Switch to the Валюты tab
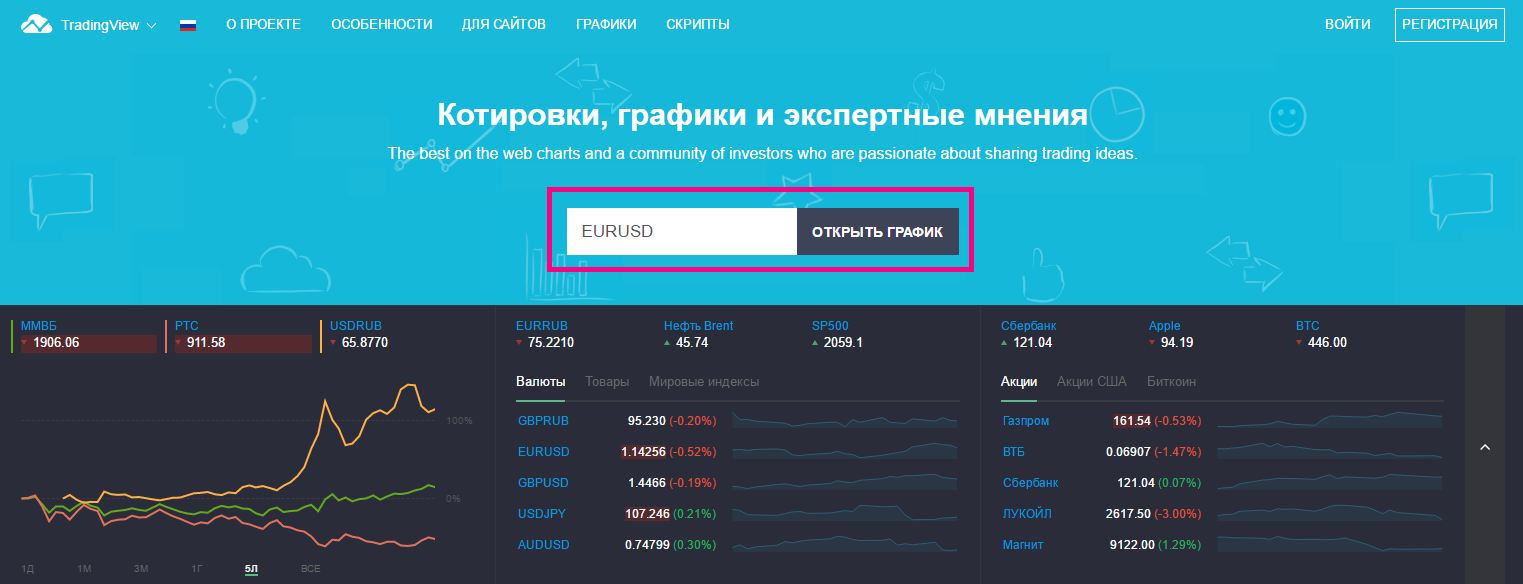 (x=541, y=381)
